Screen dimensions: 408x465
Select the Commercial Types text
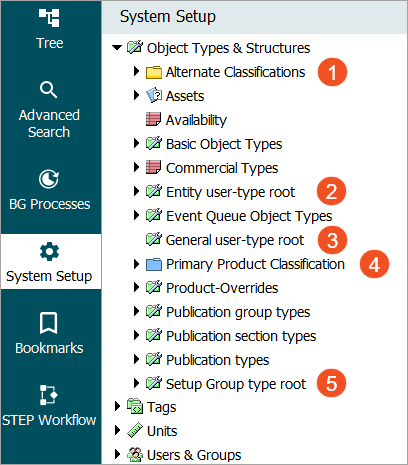[222, 168]
